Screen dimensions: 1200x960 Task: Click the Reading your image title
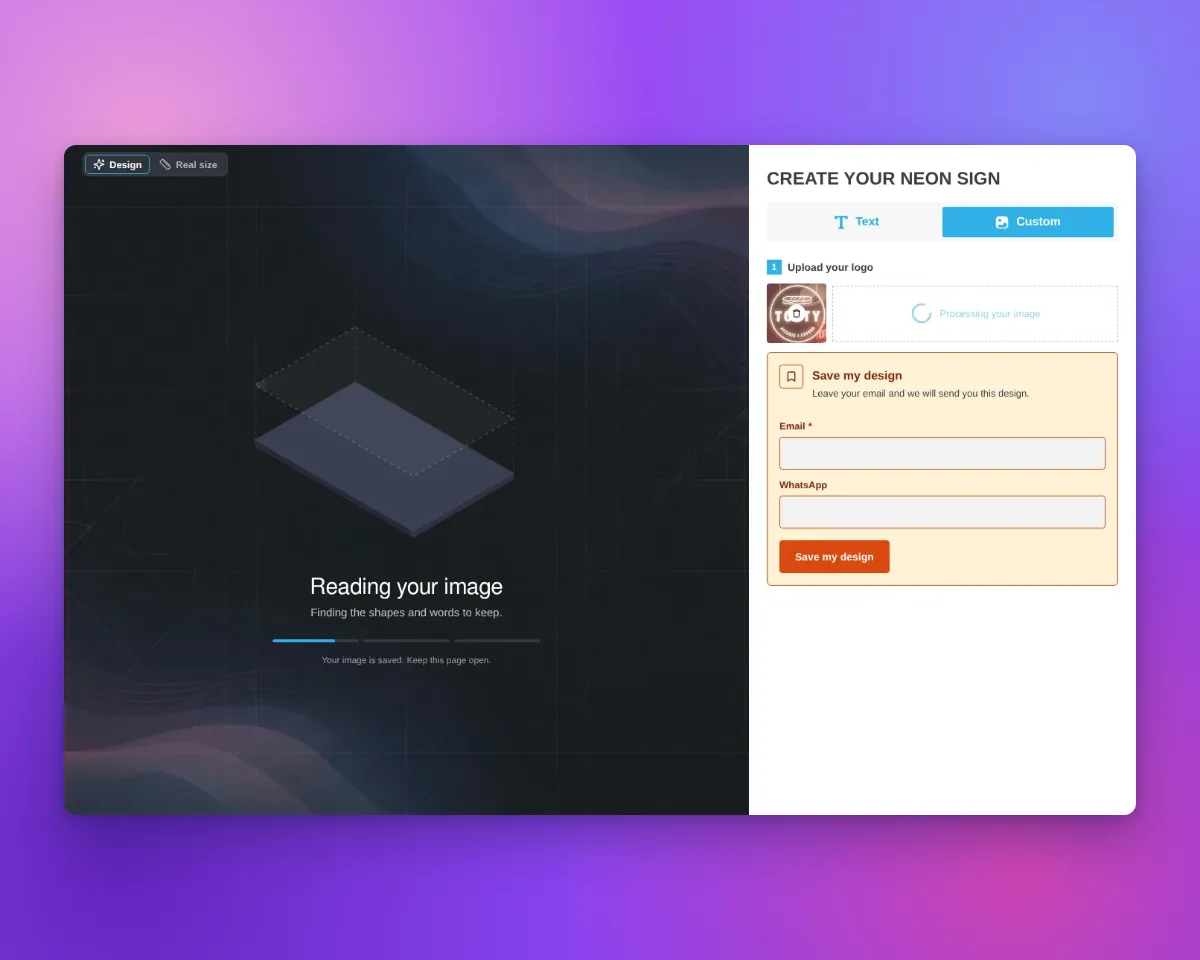click(406, 587)
